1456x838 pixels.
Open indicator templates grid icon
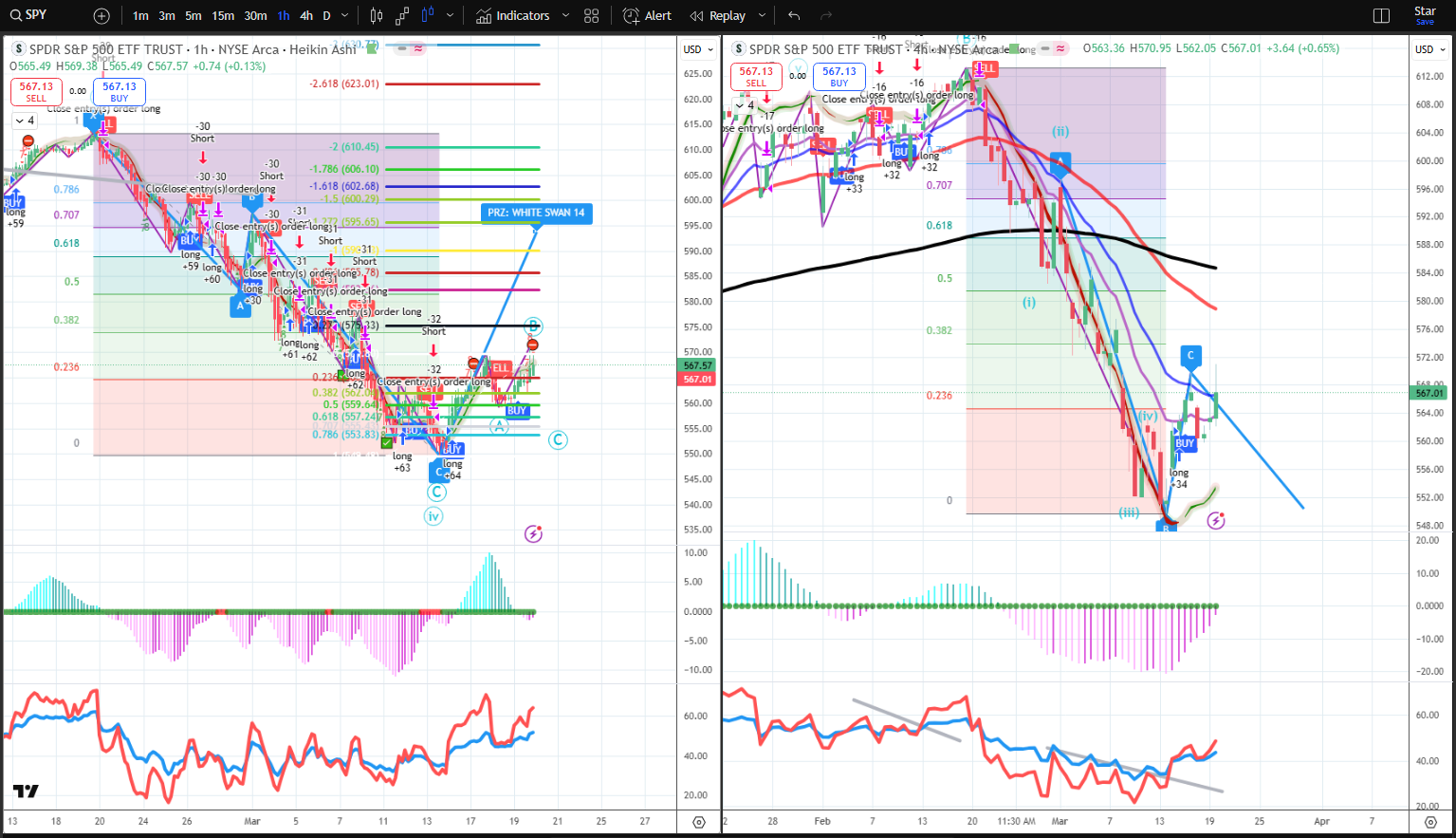[x=592, y=16]
